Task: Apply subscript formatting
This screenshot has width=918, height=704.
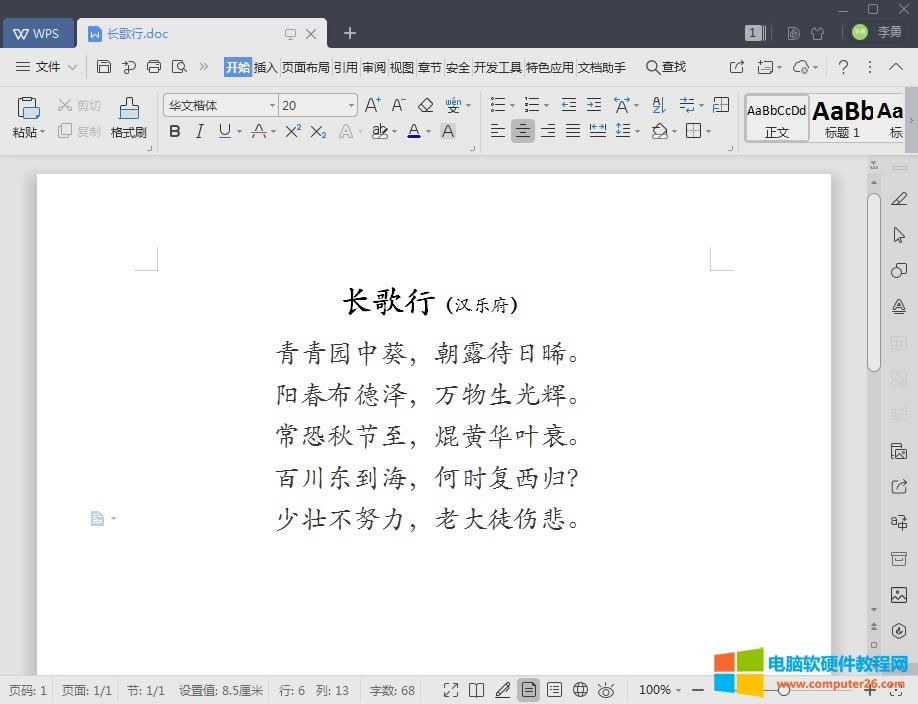Action: 320,130
